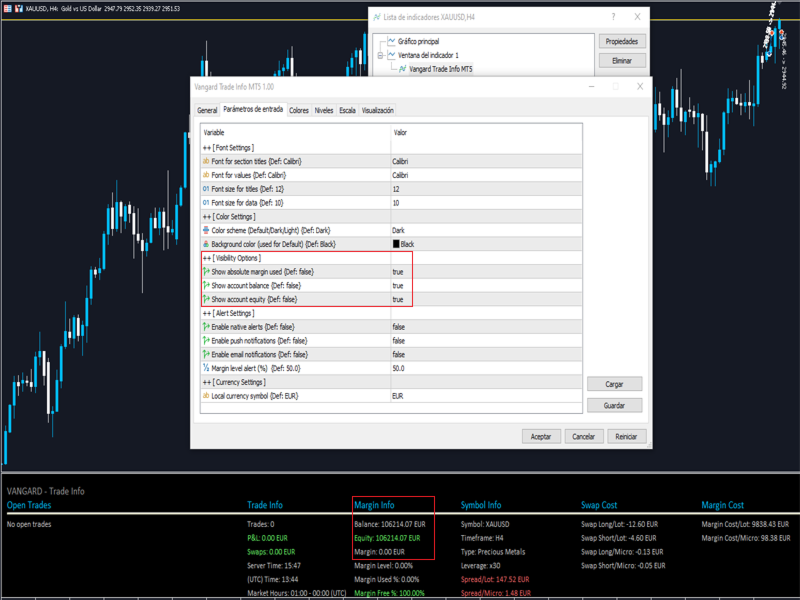Toggle Show absolute margin used value
Screen dimensions: 800x600
point(486,272)
